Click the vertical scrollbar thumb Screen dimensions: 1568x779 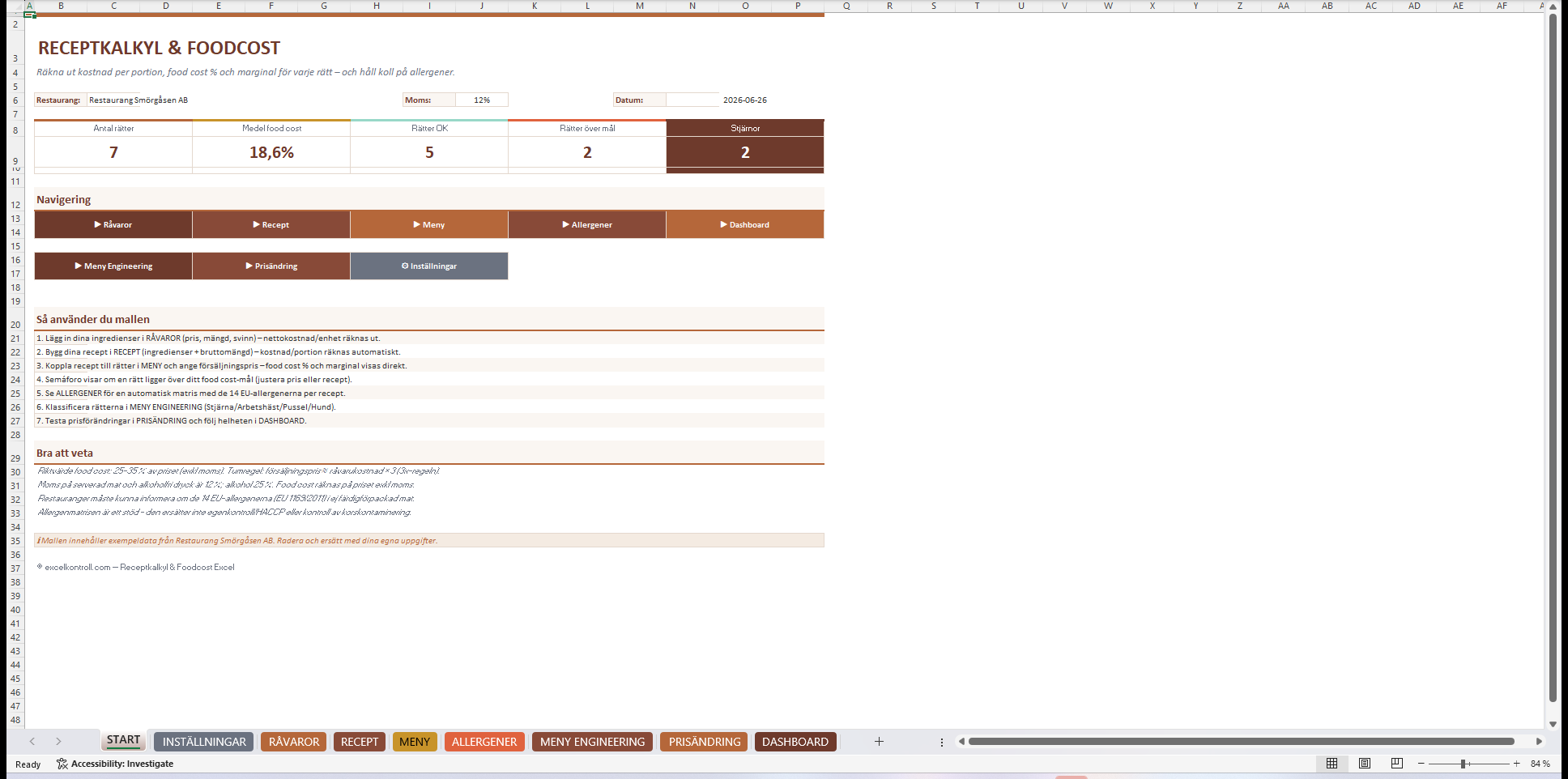point(1553,356)
